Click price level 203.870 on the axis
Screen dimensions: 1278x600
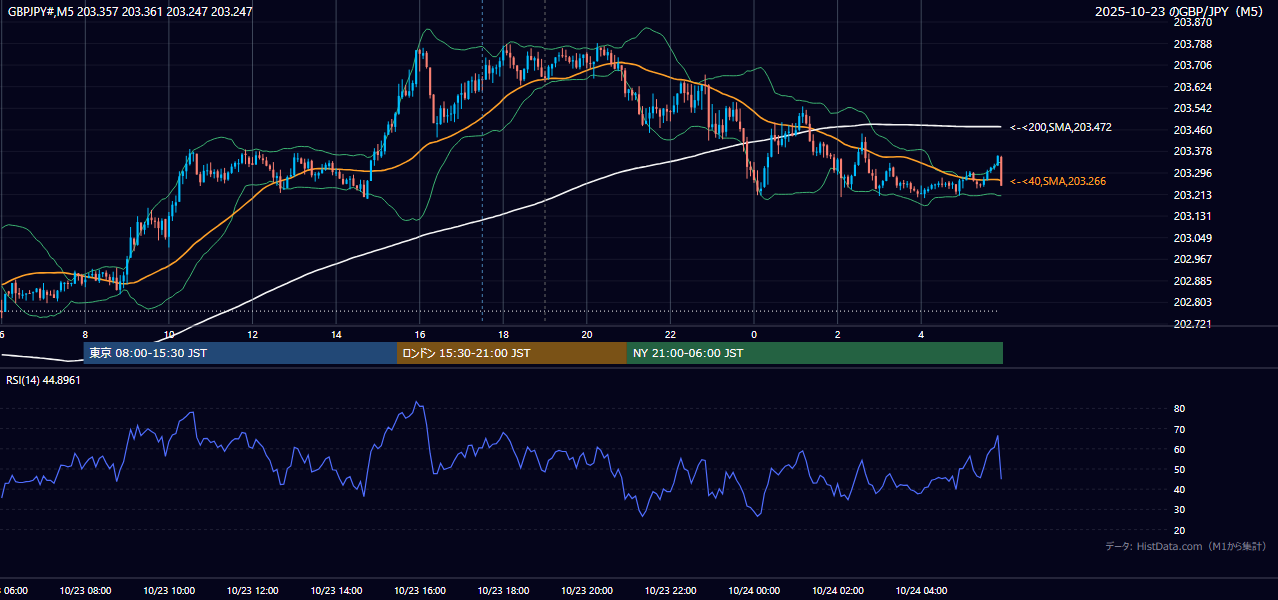[x=1192, y=22]
